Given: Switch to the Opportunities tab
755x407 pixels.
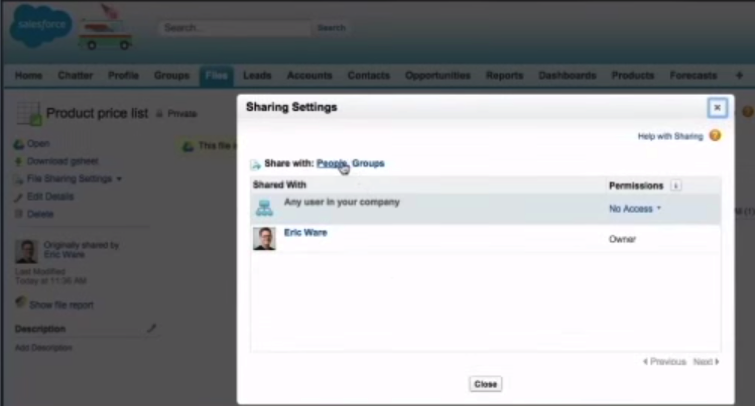Looking at the screenshot, I should click(x=438, y=76).
